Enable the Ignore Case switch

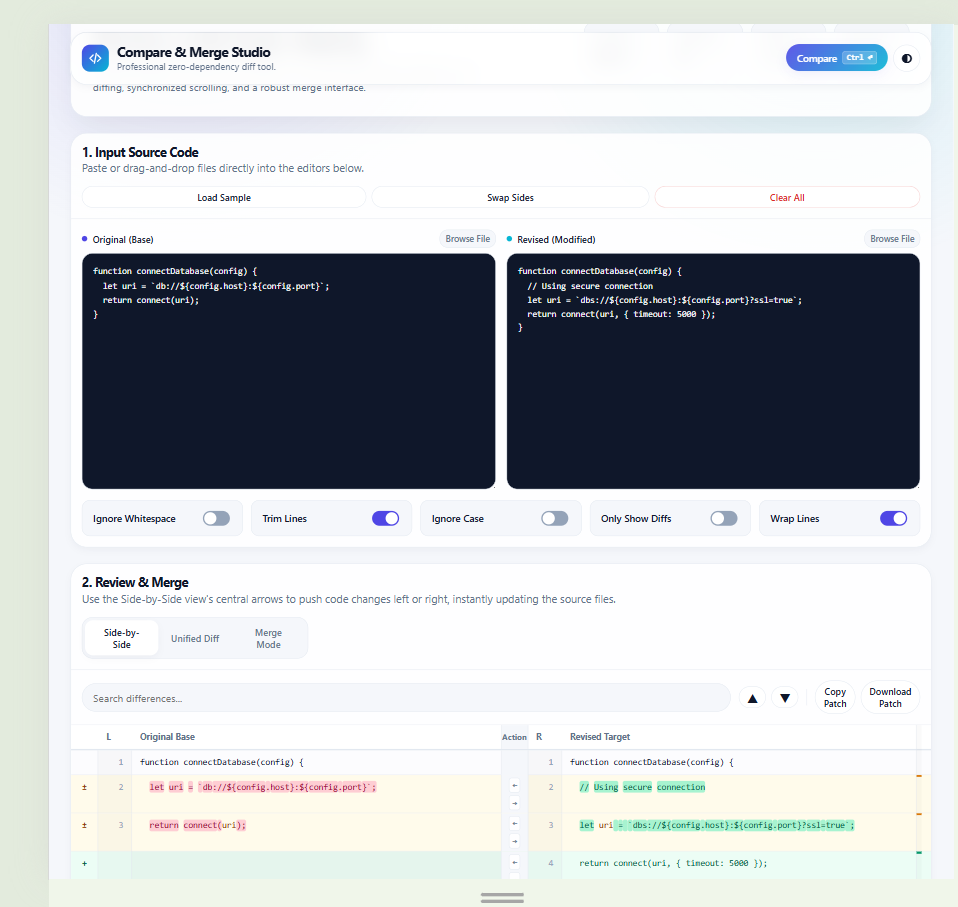tap(555, 519)
